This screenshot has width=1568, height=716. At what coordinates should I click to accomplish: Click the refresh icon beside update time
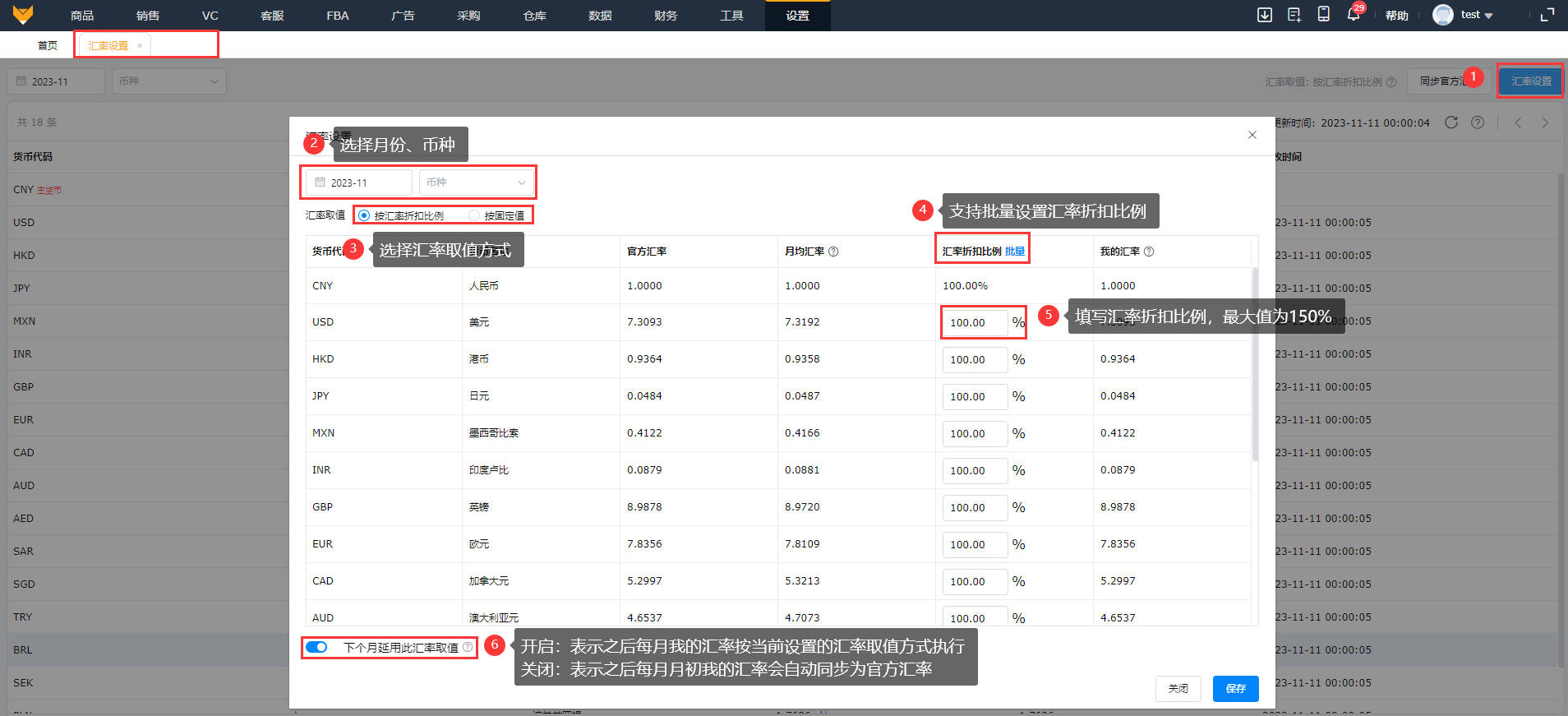point(1451,122)
